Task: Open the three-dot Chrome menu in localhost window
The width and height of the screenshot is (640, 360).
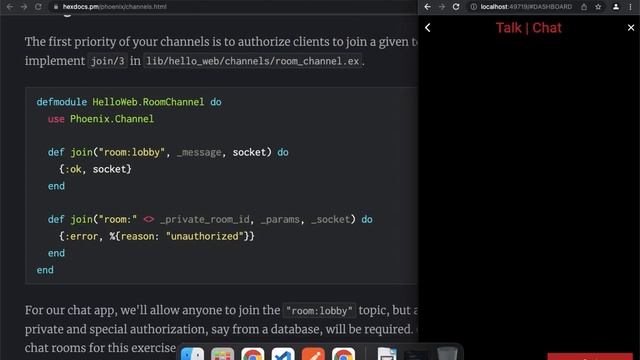Action: pyautogui.click(x=630, y=7)
